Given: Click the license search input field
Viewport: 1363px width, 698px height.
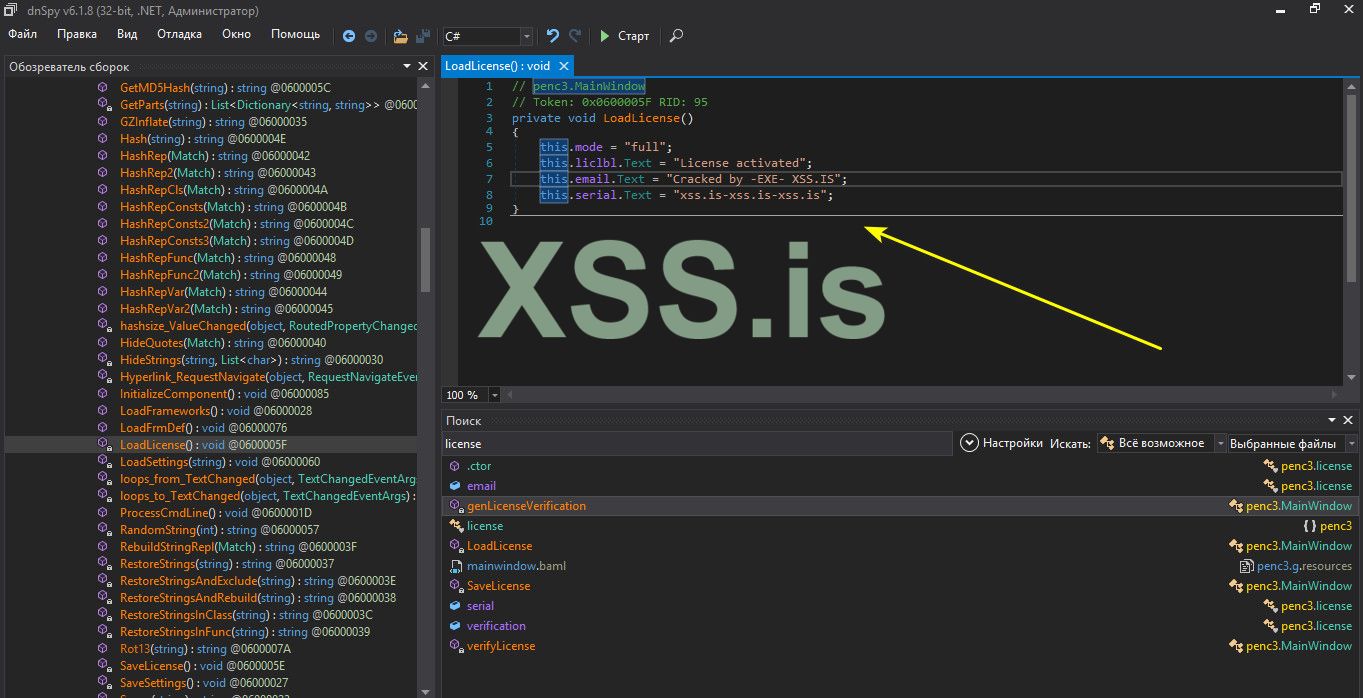Looking at the screenshot, I should pyautogui.click(x=696, y=443).
